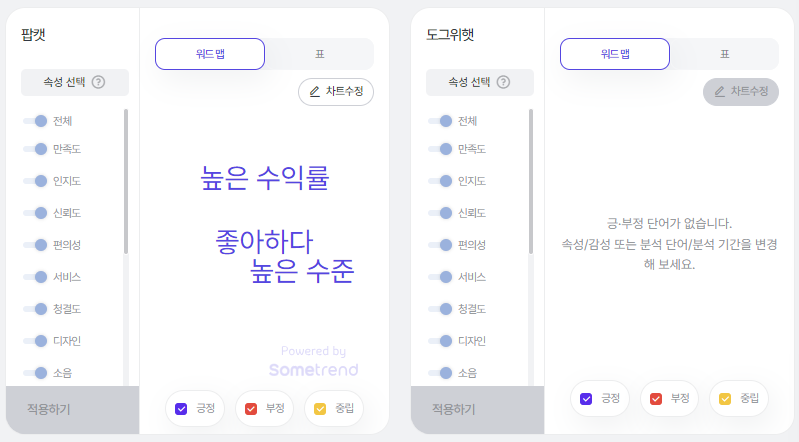Toggle 청결도 attribute in 도그위햇 panel
799x442 pixels.
441,309
